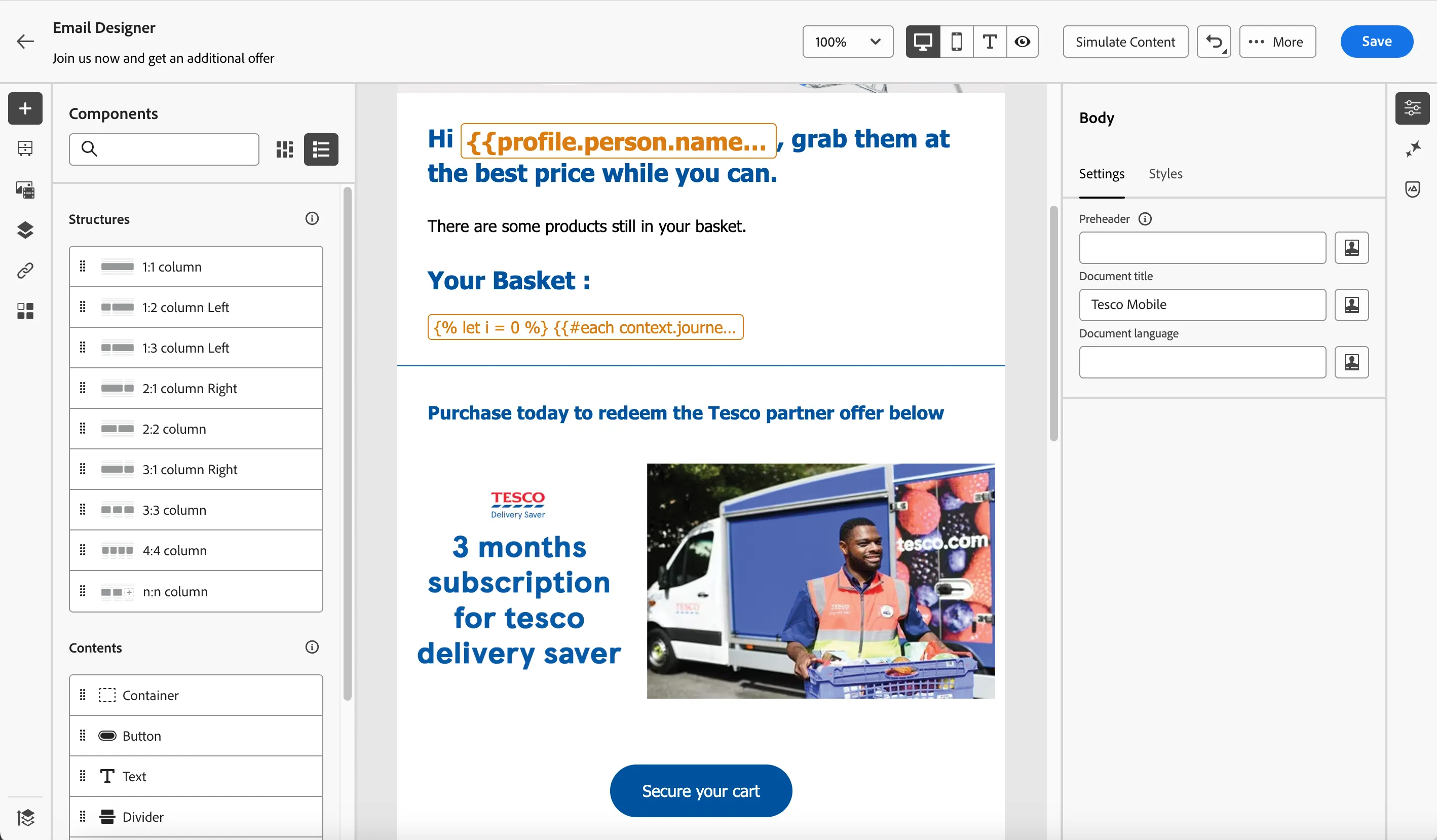Show Preheader info tooltip

click(1145, 219)
